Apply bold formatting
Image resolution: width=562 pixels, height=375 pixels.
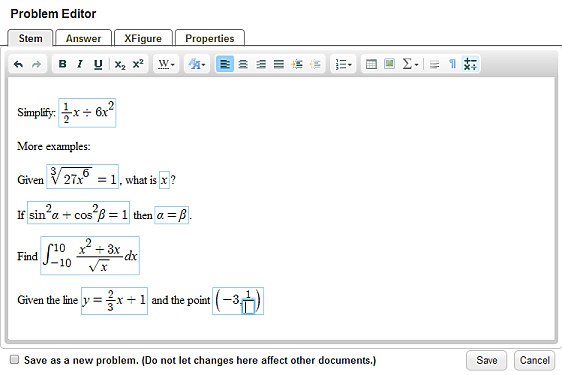coord(62,64)
